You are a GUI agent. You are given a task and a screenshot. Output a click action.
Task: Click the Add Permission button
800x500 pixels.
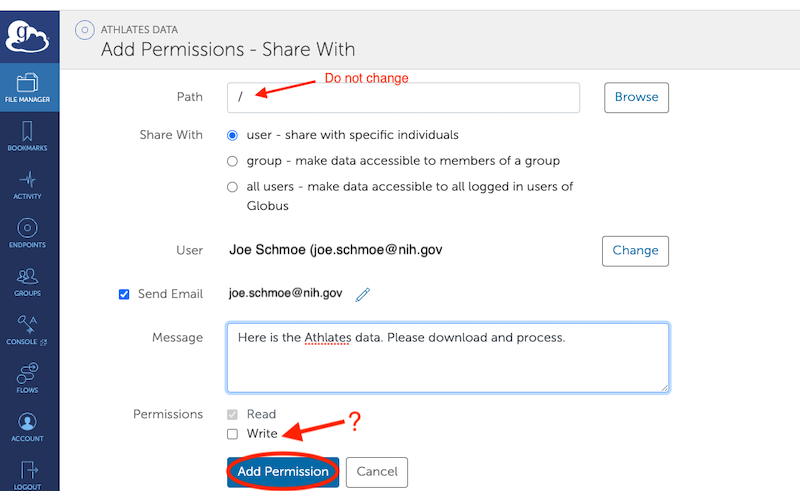coord(283,472)
